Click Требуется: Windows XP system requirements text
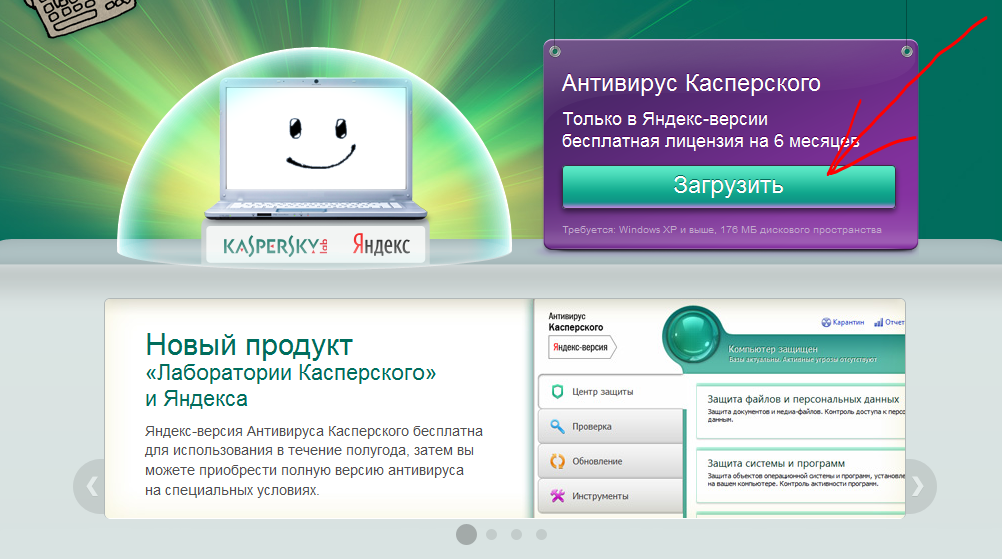The height and width of the screenshot is (559, 1002). click(722, 229)
